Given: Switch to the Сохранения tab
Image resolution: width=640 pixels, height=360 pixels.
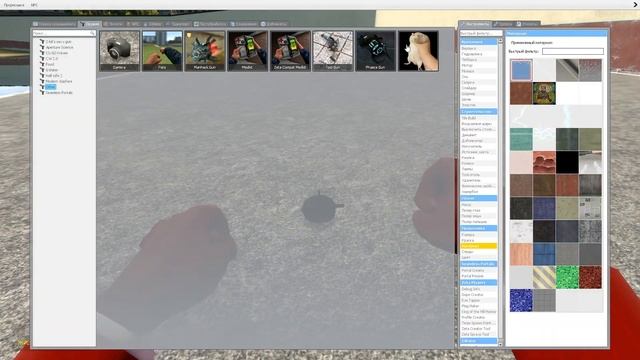Looking at the screenshot, I should (244, 24).
